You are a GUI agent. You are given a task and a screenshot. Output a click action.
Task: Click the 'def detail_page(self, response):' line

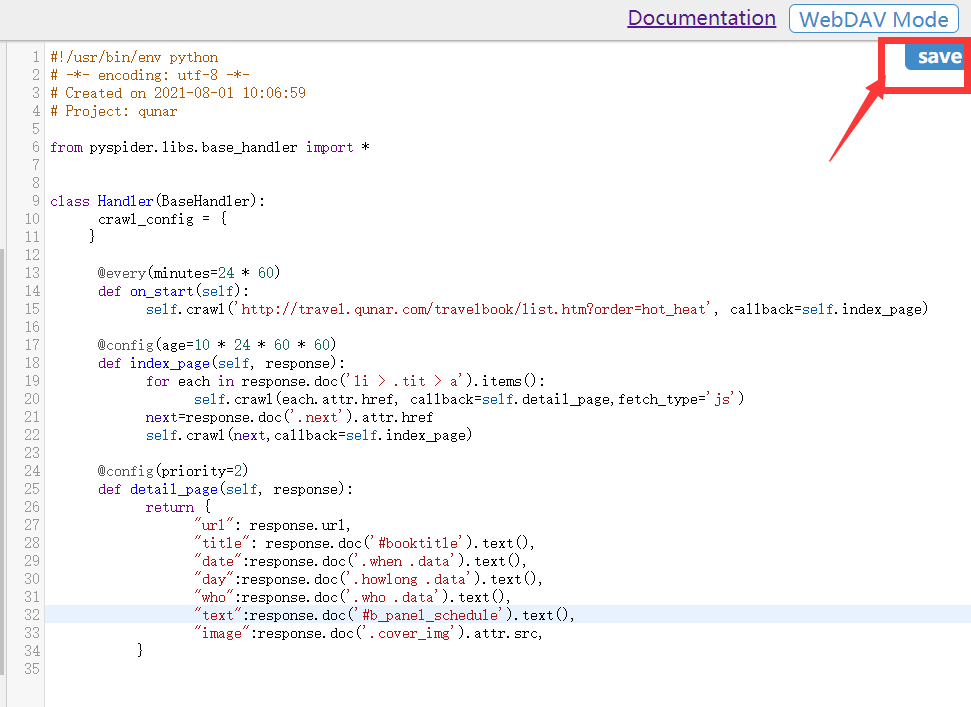(225, 489)
